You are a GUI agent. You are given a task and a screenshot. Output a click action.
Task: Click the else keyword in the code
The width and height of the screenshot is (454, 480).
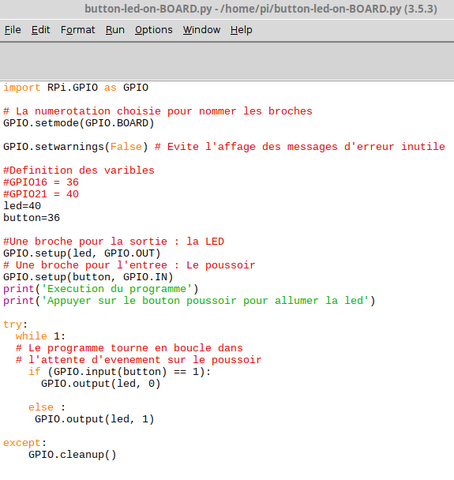(x=41, y=407)
